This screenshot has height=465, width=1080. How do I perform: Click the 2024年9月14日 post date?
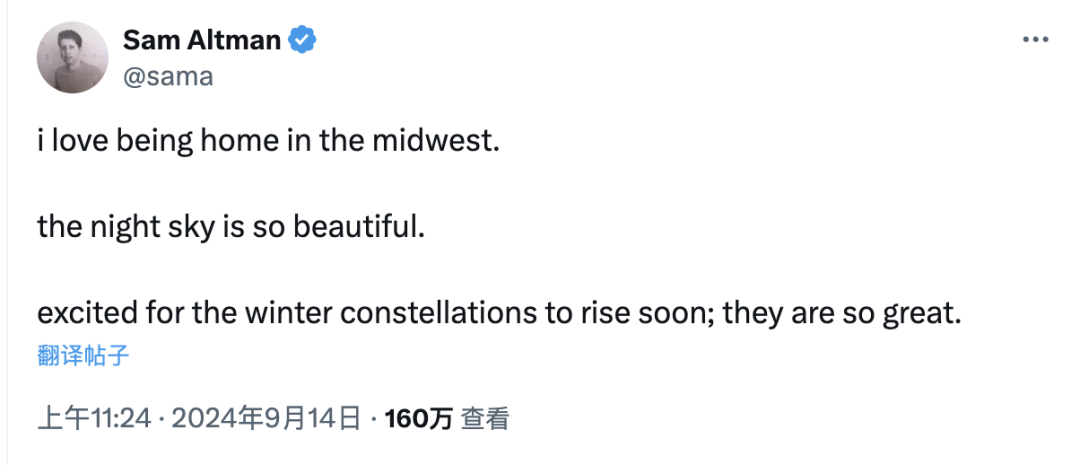(x=266, y=419)
